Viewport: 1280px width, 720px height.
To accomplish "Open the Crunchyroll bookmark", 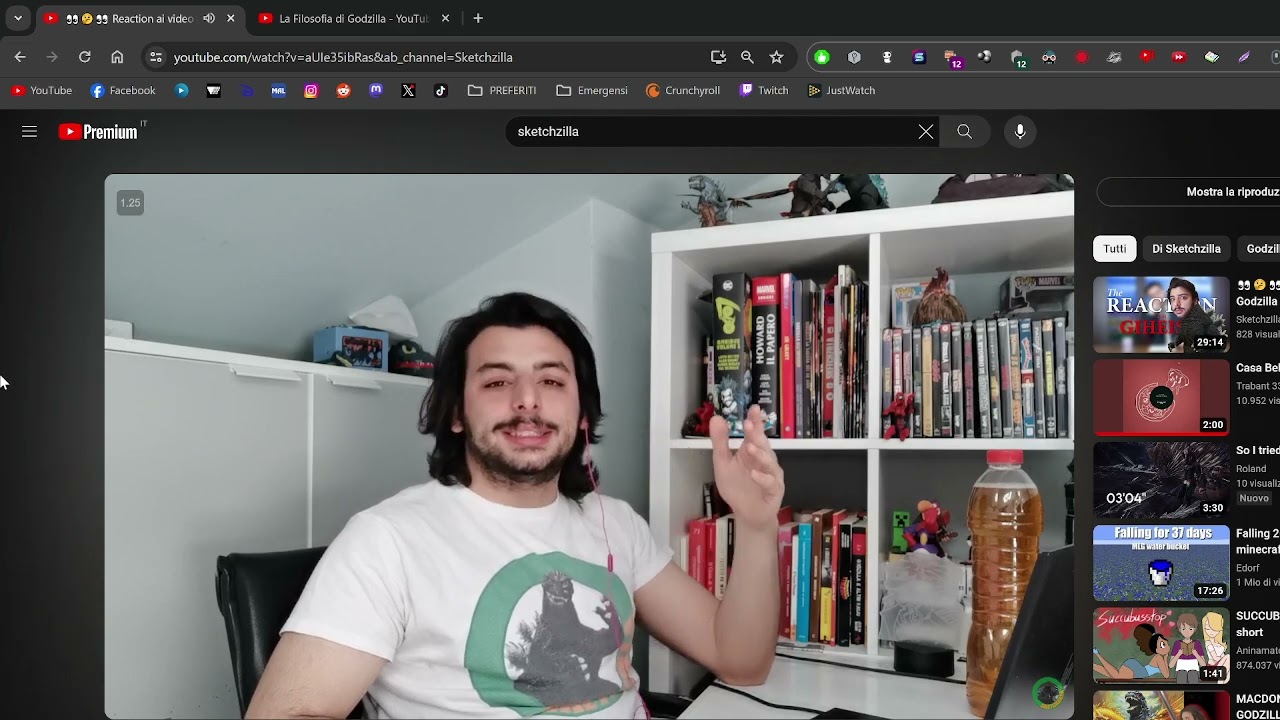I will [x=683, y=90].
